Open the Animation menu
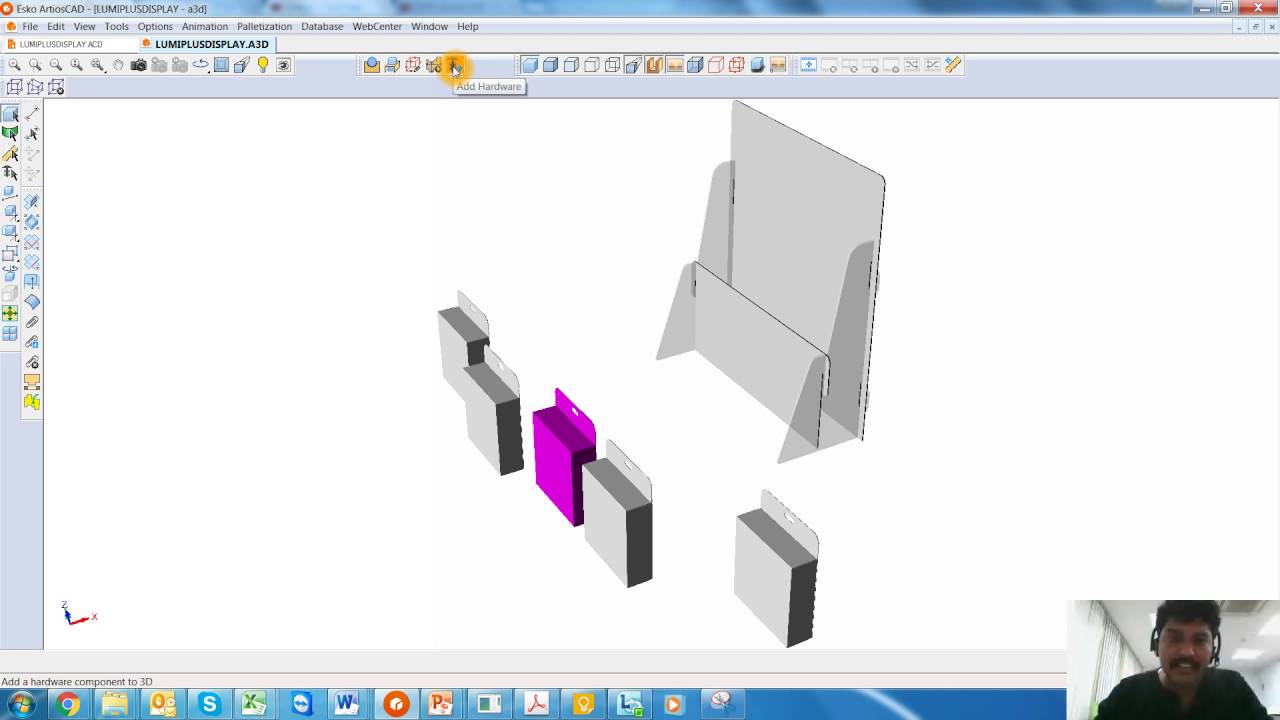The image size is (1280, 720). pos(205,26)
